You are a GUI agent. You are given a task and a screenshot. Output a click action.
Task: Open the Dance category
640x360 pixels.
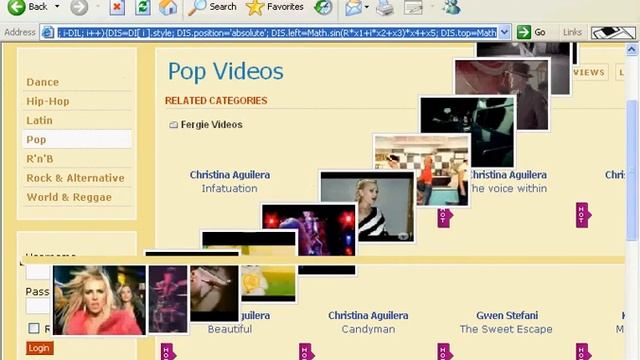[42, 82]
